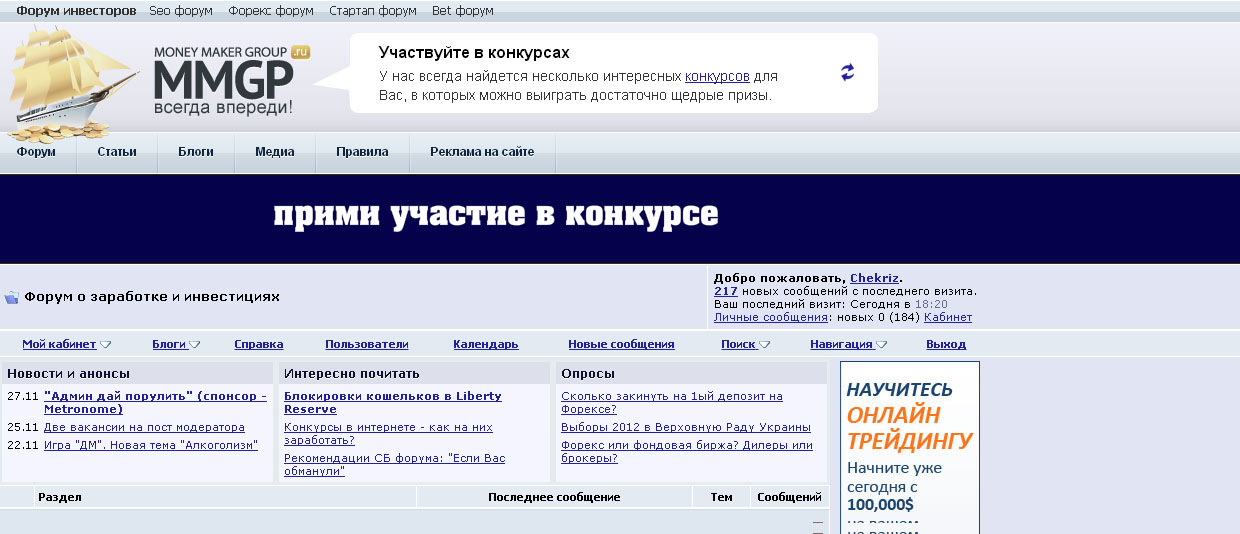Screen dimensions: 1240x534
Task: Go to Seo форум in top bar
Action: [182, 11]
